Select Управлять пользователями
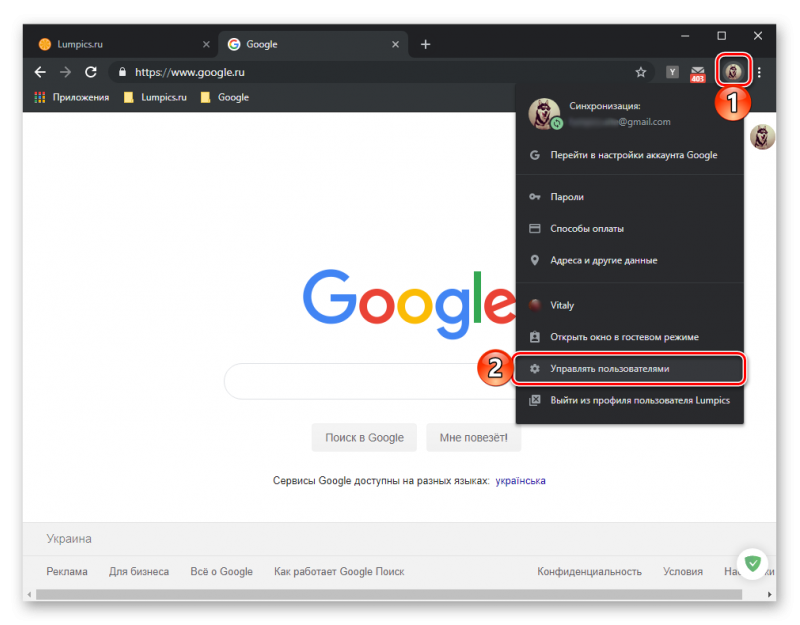This screenshot has height=625, width=800. tap(630, 368)
